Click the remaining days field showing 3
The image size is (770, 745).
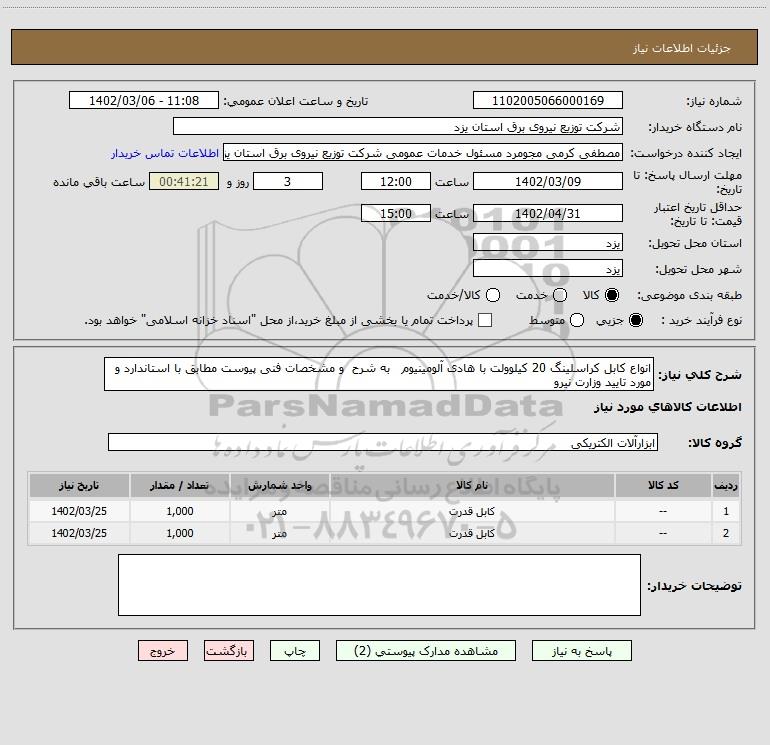[x=288, y=181]
